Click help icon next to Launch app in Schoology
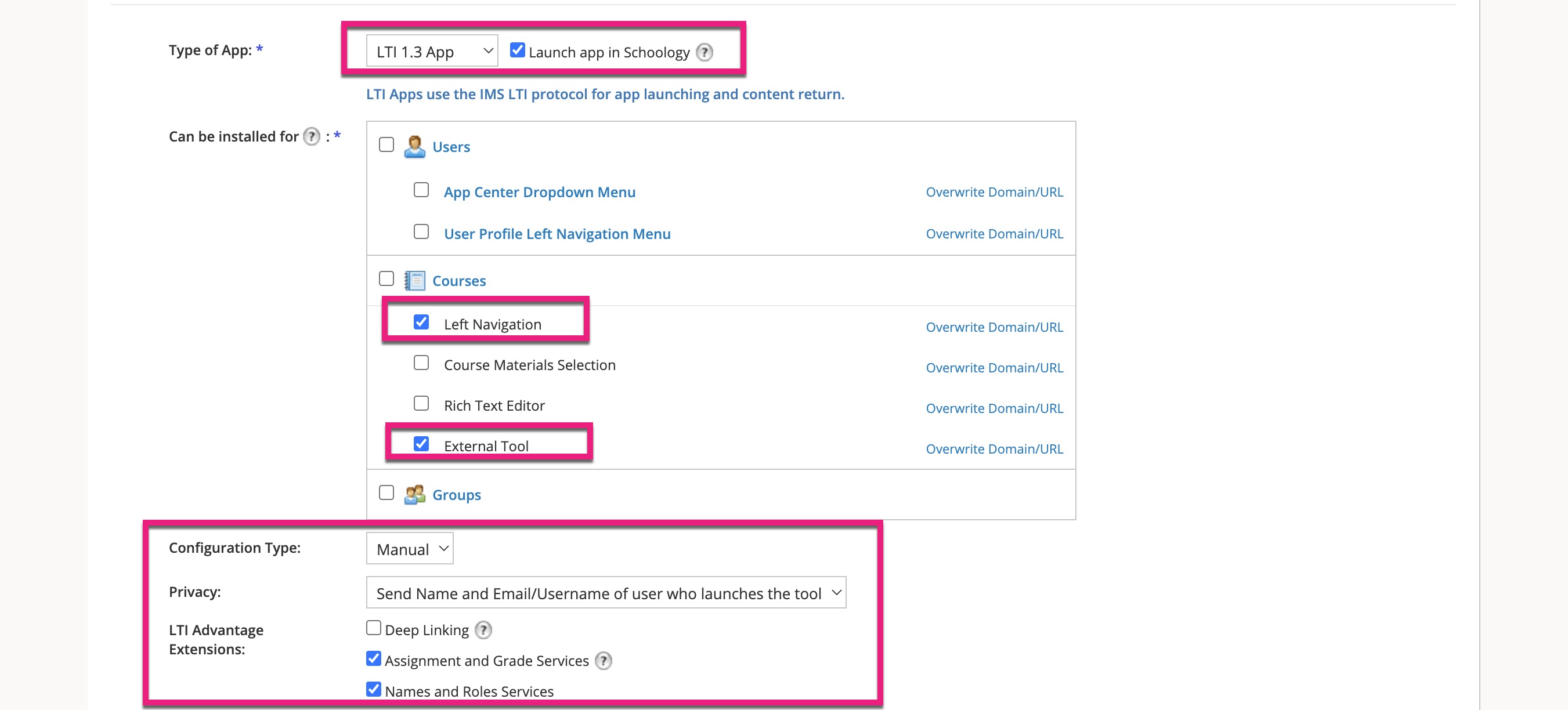This screenshot has height=710, width=1568. click(x=704, y=52)
